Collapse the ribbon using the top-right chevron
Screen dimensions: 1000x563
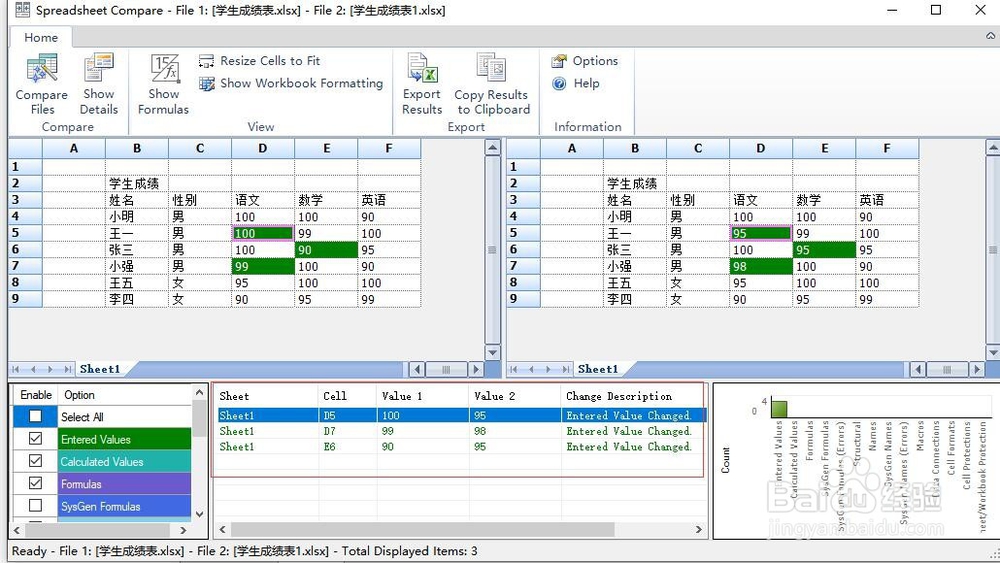990,36
